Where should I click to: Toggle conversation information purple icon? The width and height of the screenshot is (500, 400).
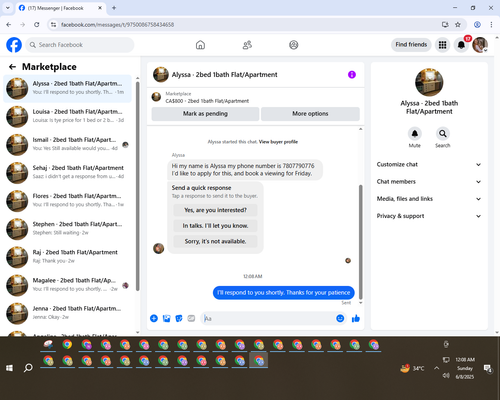pyautogui.click(x=352, y=75)
